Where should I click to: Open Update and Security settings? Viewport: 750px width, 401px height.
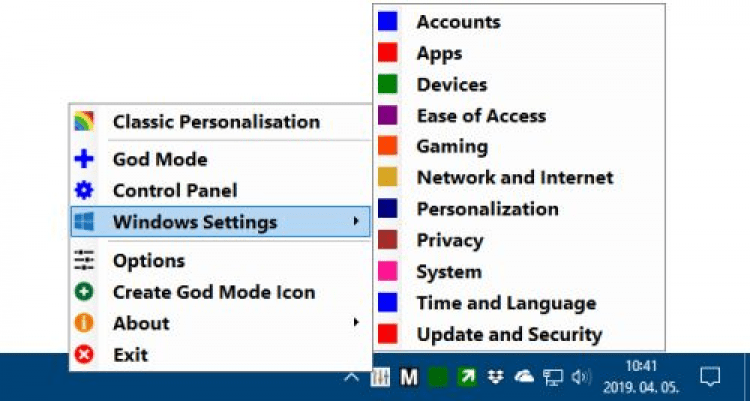(519, 334)
